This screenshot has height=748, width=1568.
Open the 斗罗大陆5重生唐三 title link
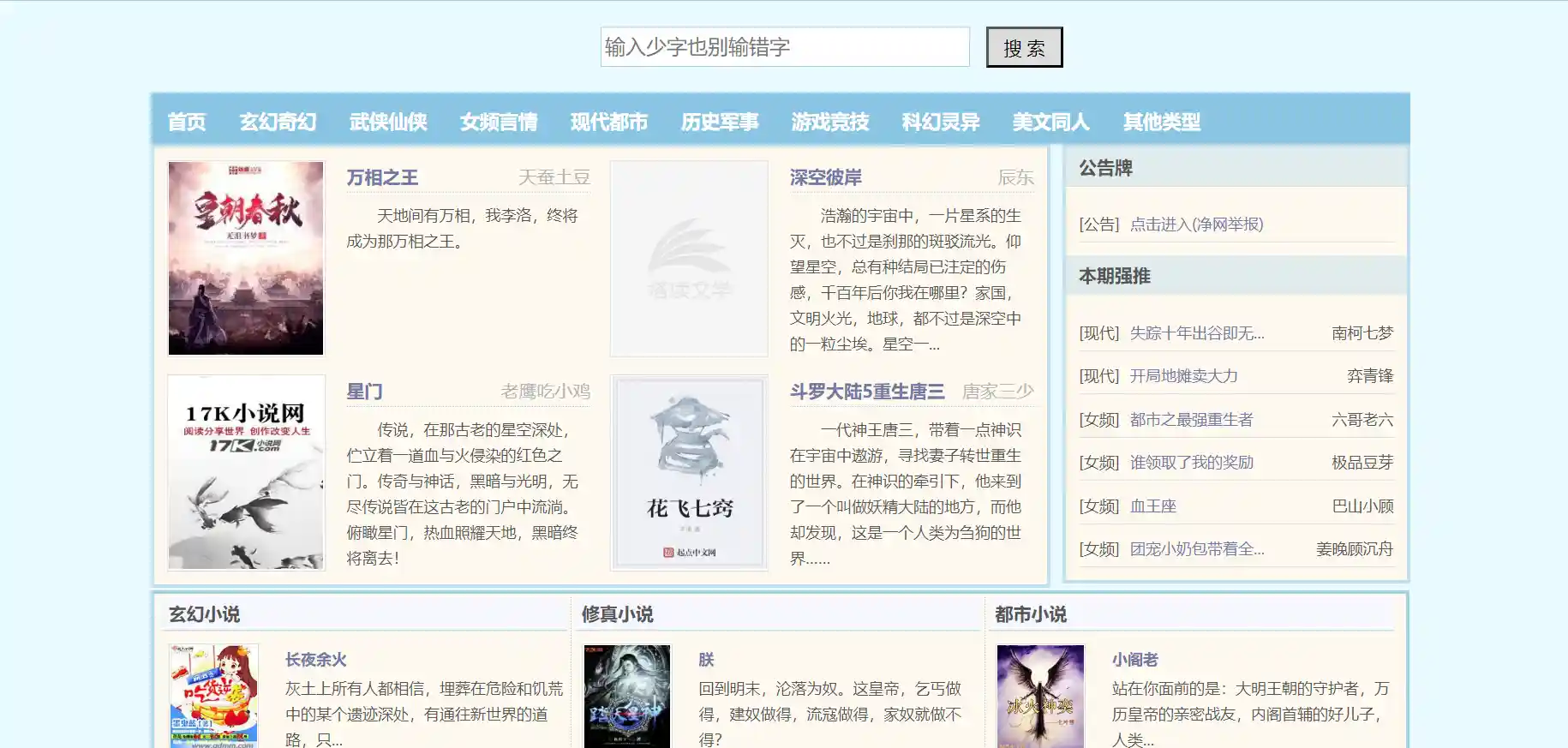coord(867,392)
